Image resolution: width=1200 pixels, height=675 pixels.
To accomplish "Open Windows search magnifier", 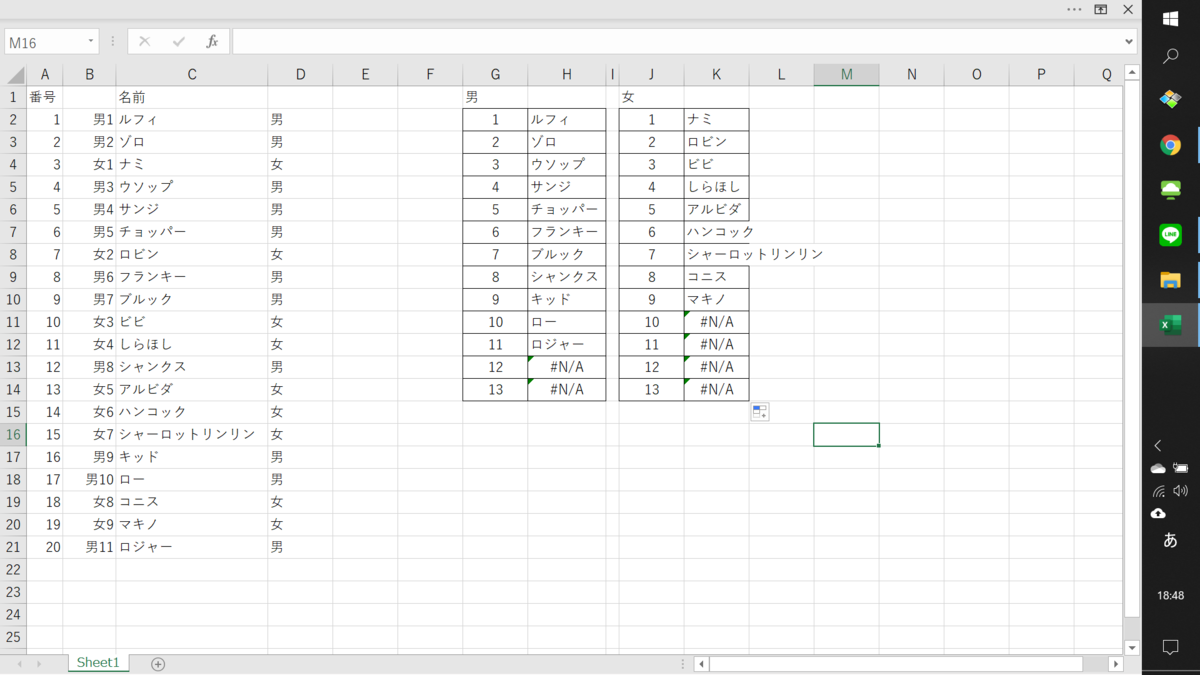I will (x=1170, y=56).
